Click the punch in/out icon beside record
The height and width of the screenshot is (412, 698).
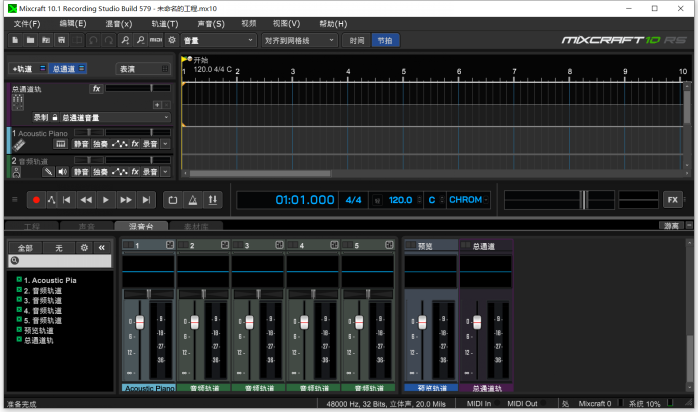pyautogui.click(x=52, y=200)
